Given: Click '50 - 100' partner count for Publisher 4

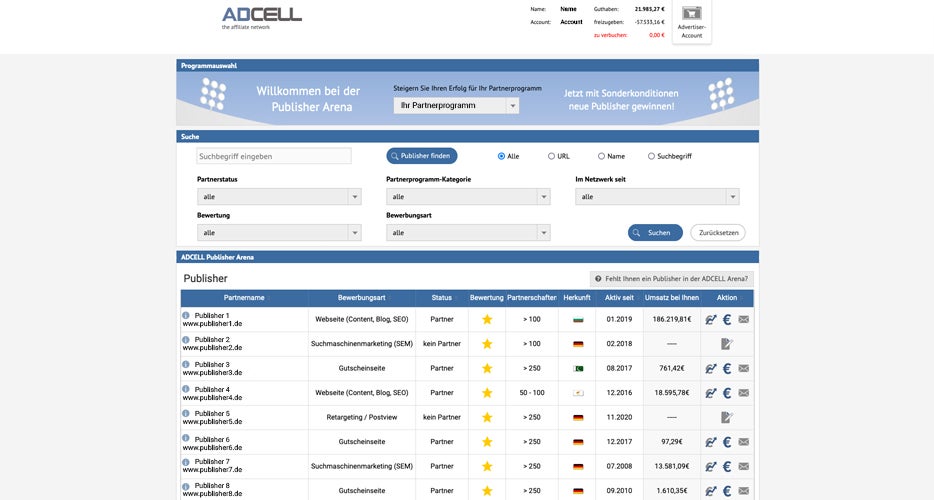Looking at the screenshot, I should [x=532, y=393].
